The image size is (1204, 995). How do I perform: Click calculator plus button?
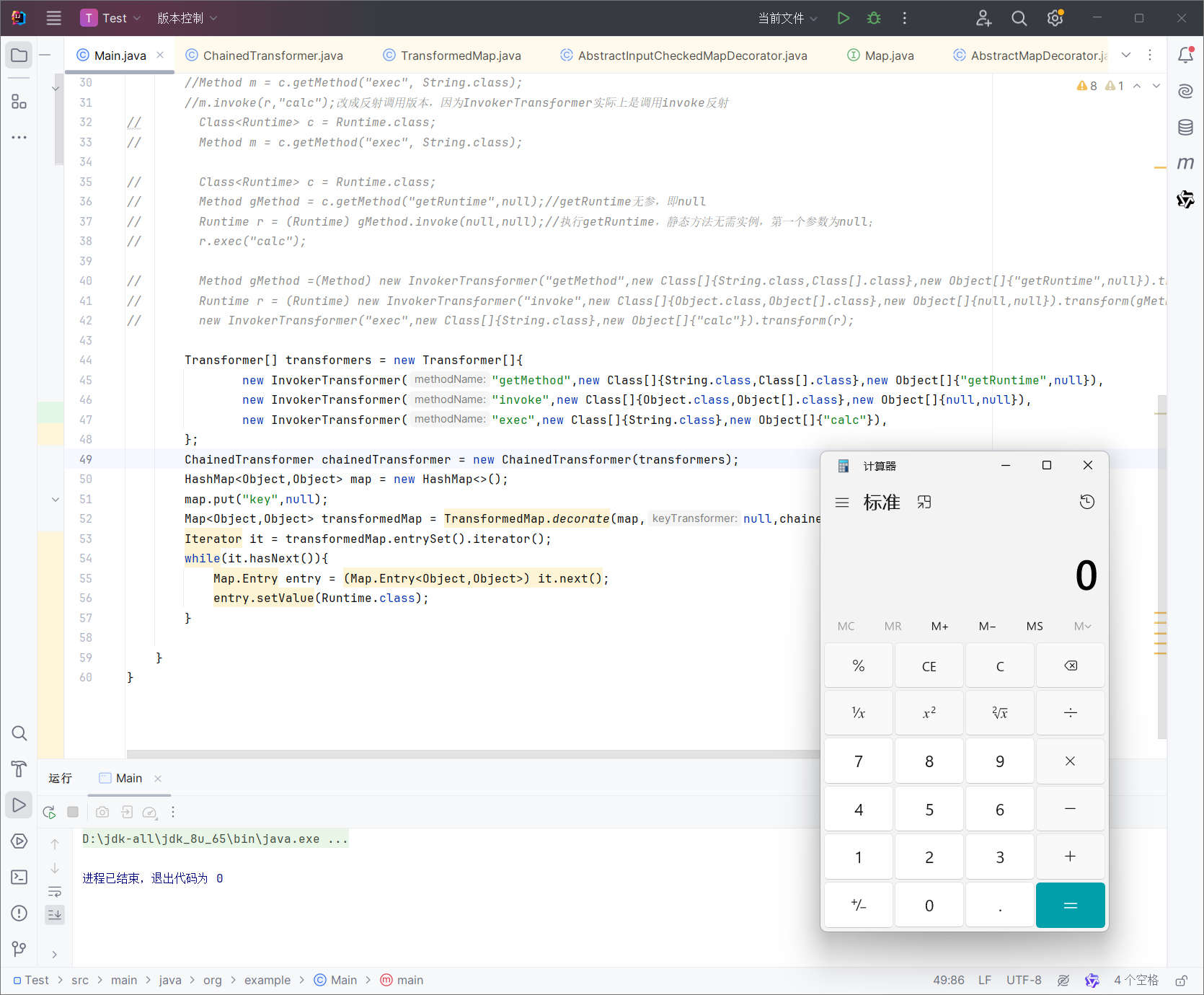click(1071, 857)
